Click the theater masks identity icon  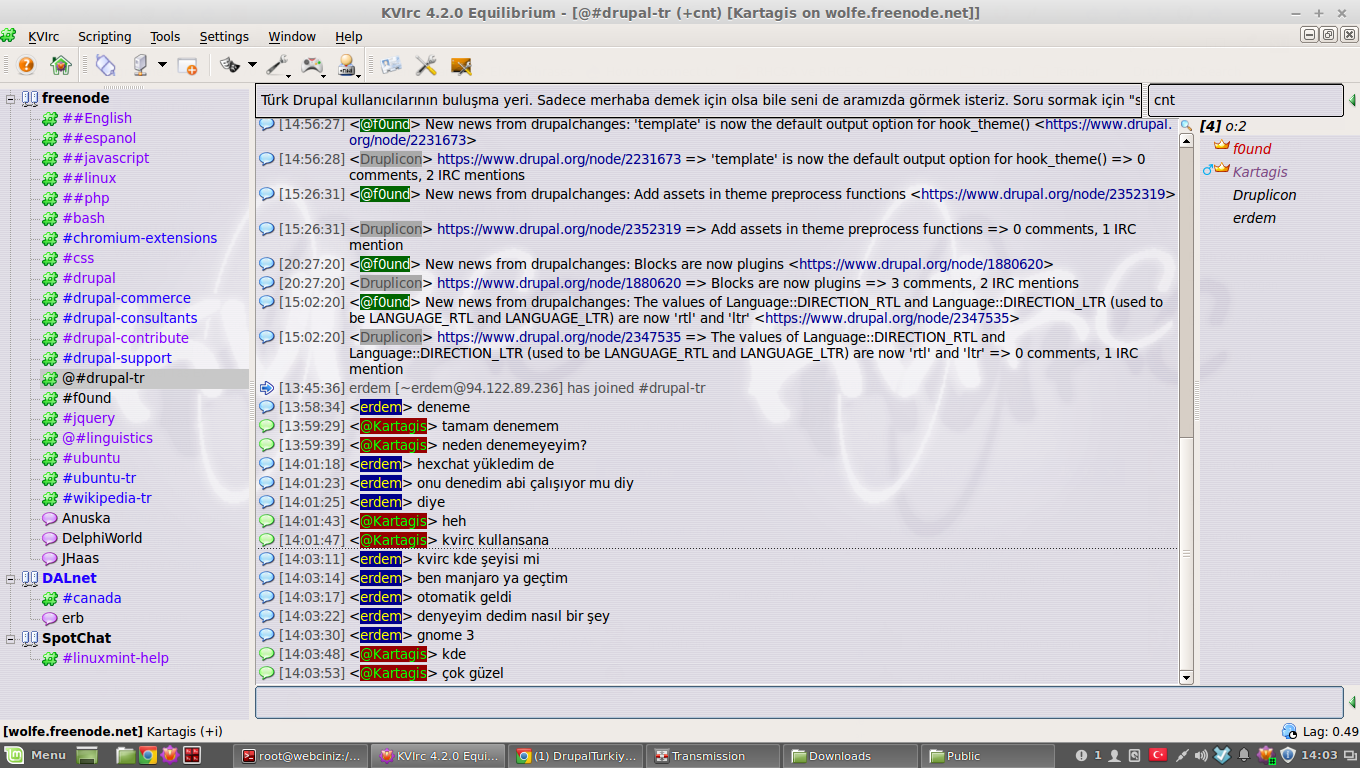(x=230, y=66)
